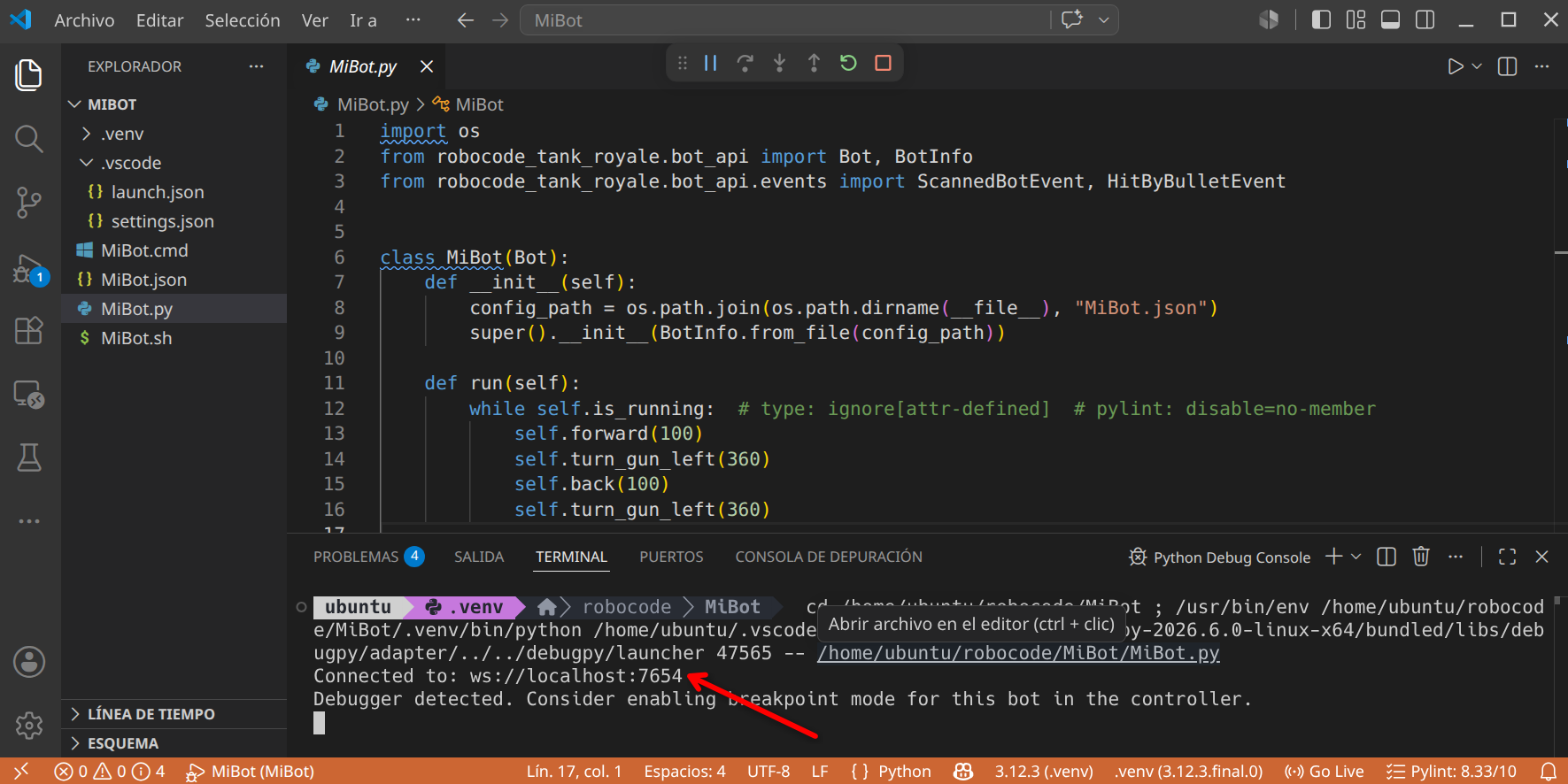Open notifications bell in status bar
1568x784 pixels.
pyautogui.click(x=1549, y=772)
